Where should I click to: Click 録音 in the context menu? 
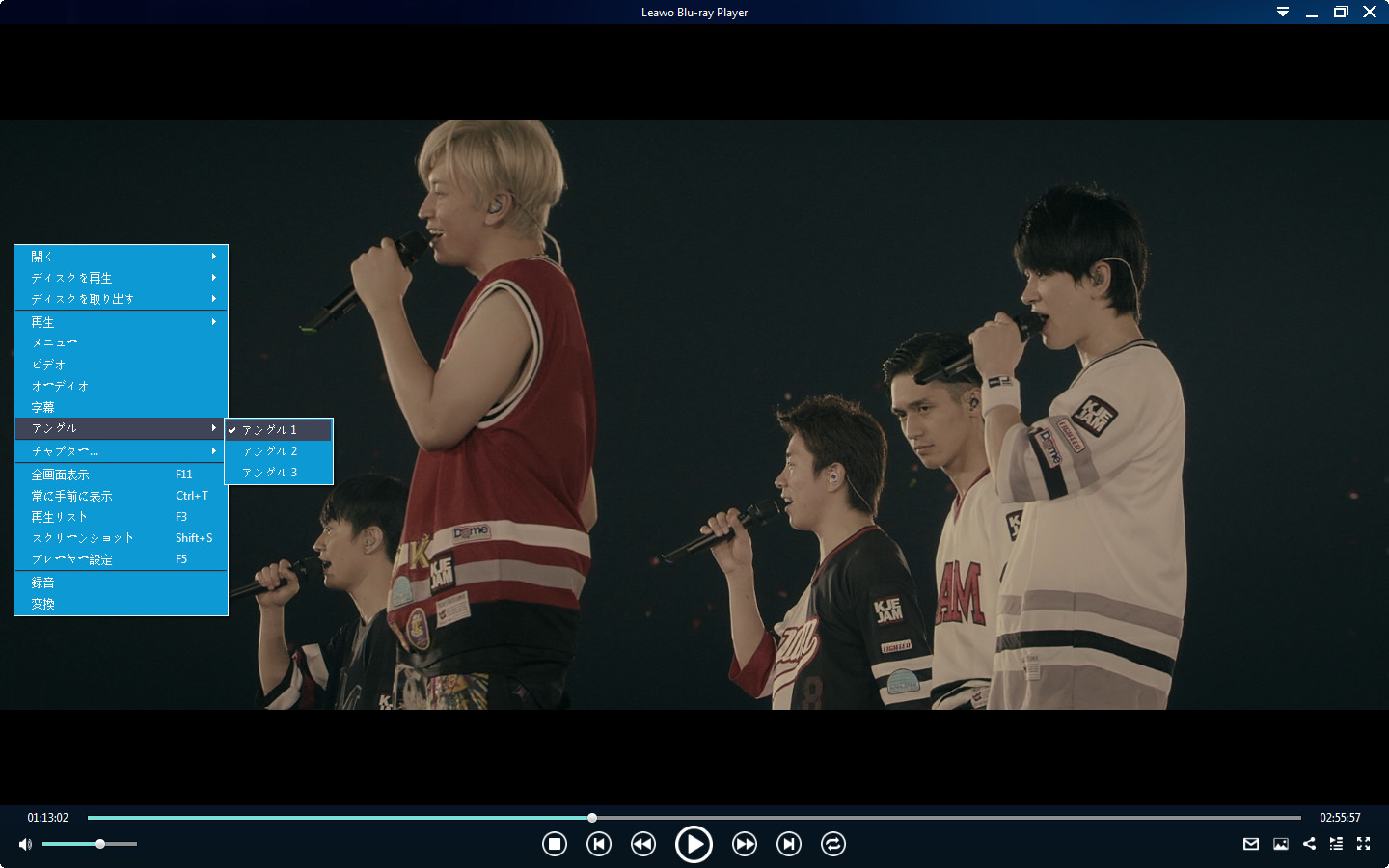121,583
